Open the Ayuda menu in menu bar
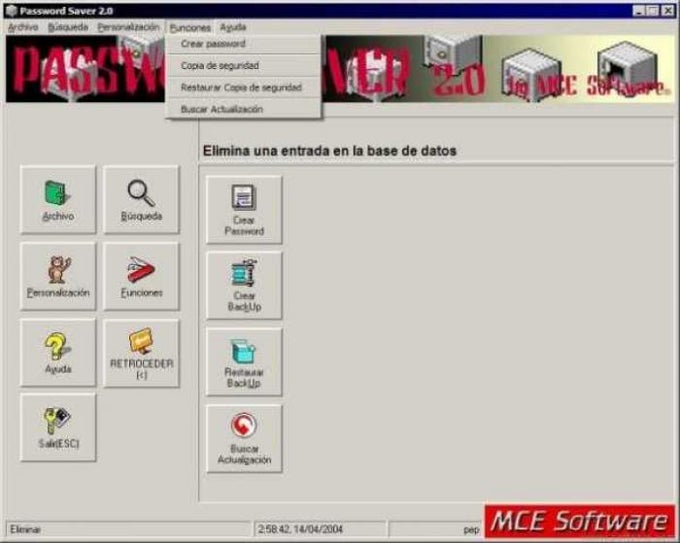This screenshot has height=543, width=680. [x=233, y=27]
